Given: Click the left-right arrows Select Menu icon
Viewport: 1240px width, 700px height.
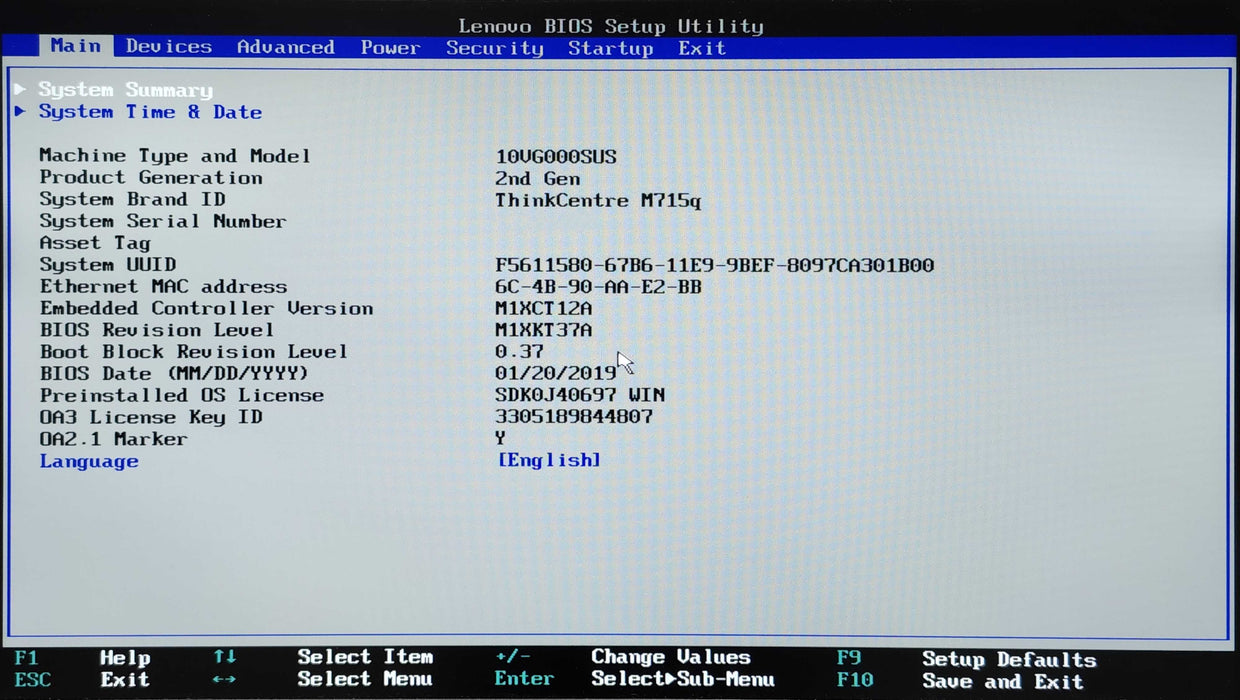Looking at the screenshot, I should (224, 680).
